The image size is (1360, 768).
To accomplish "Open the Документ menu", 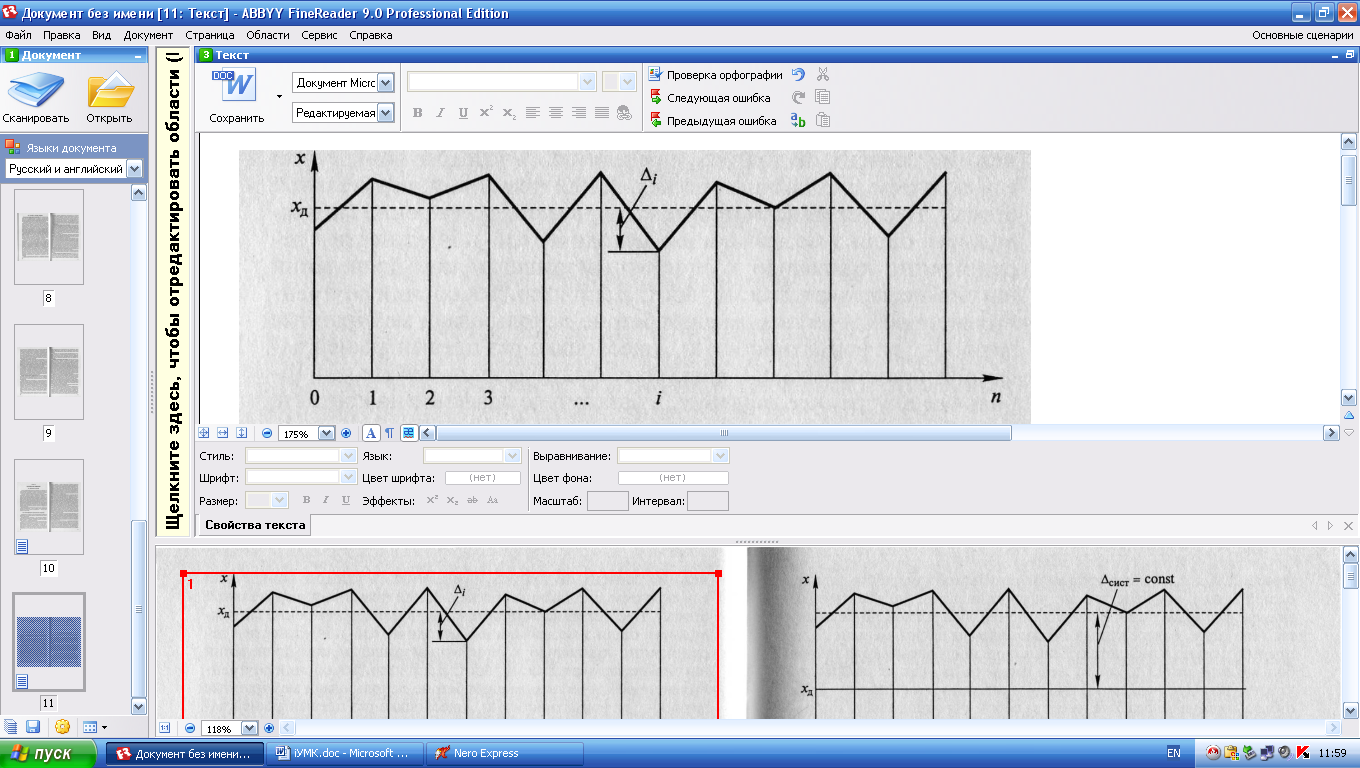I will point(148,35).
